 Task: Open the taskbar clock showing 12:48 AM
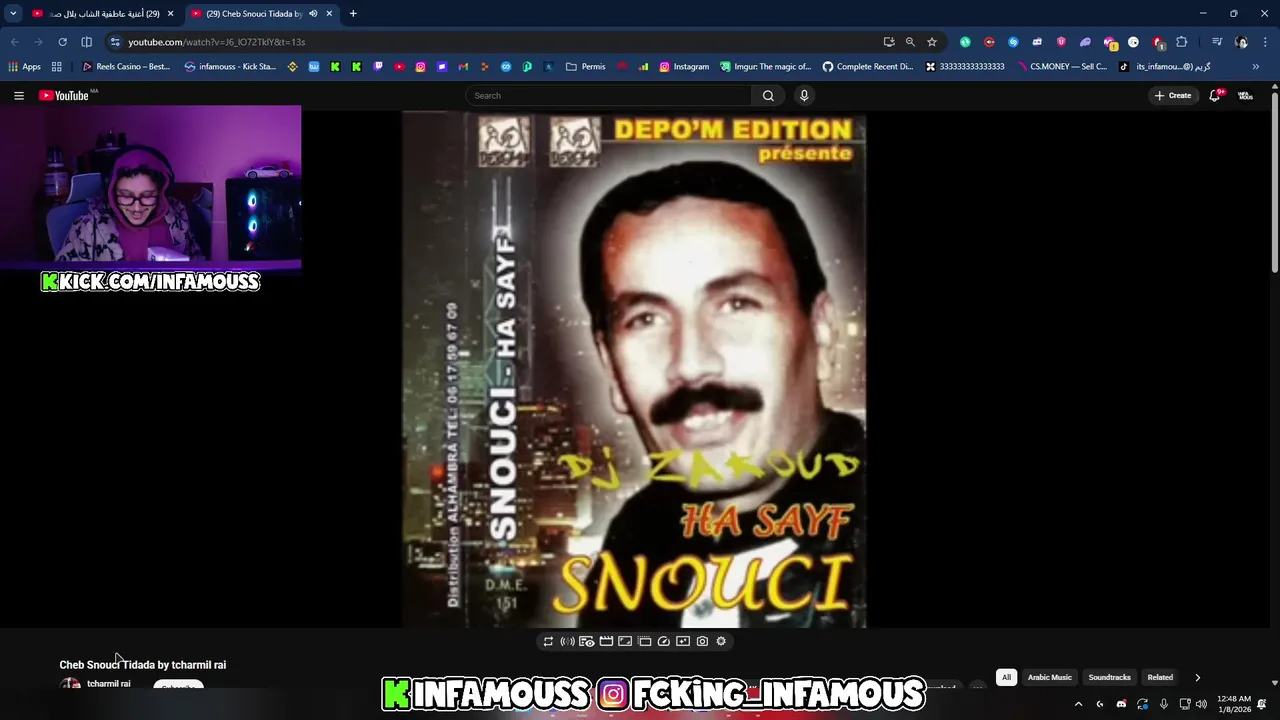pyautogui.click(x=1235, y=704)
